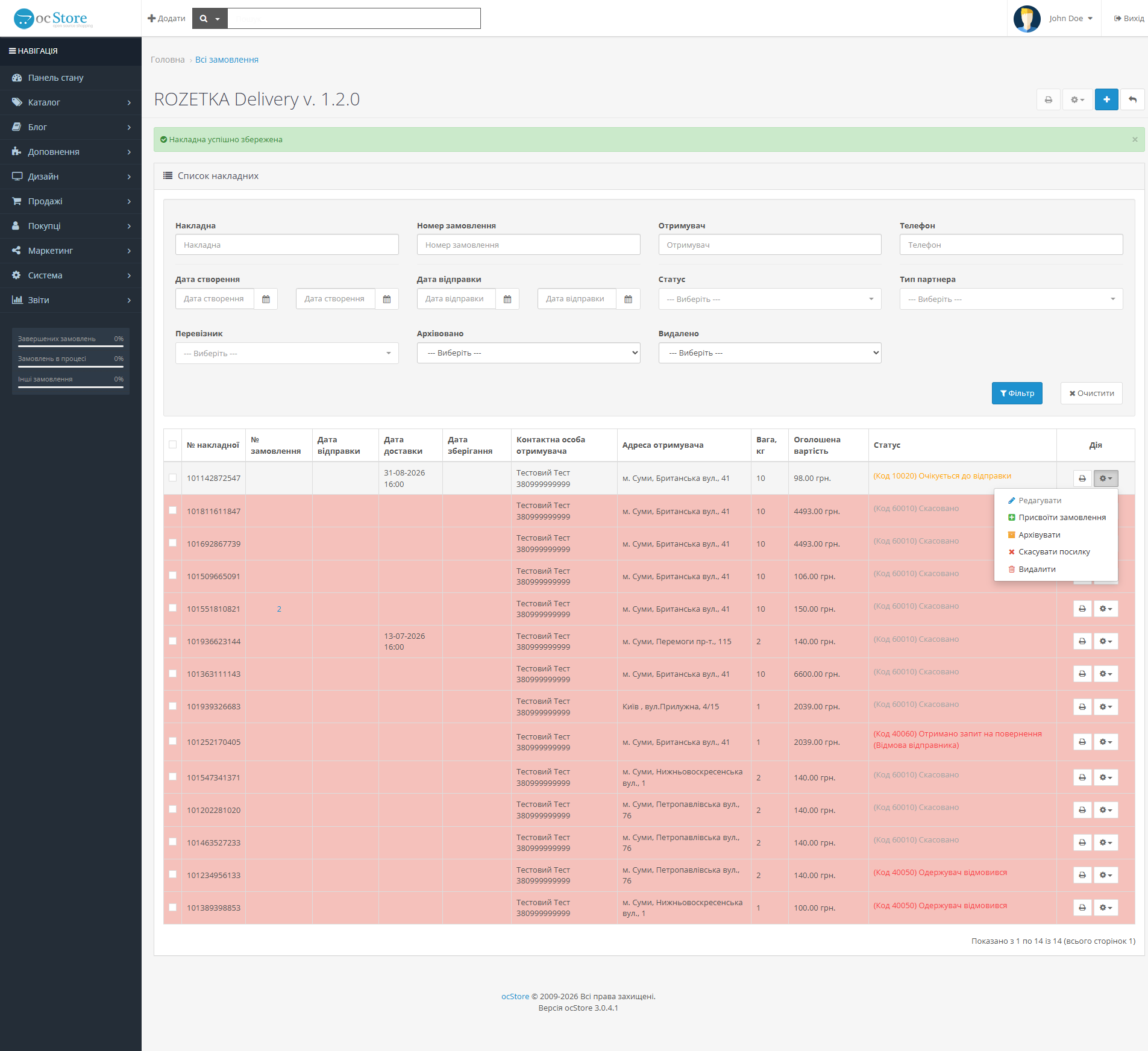Click the print icon in the page header
The width and height of the screenshot is (1148, 1051).
pos(1048,99)
